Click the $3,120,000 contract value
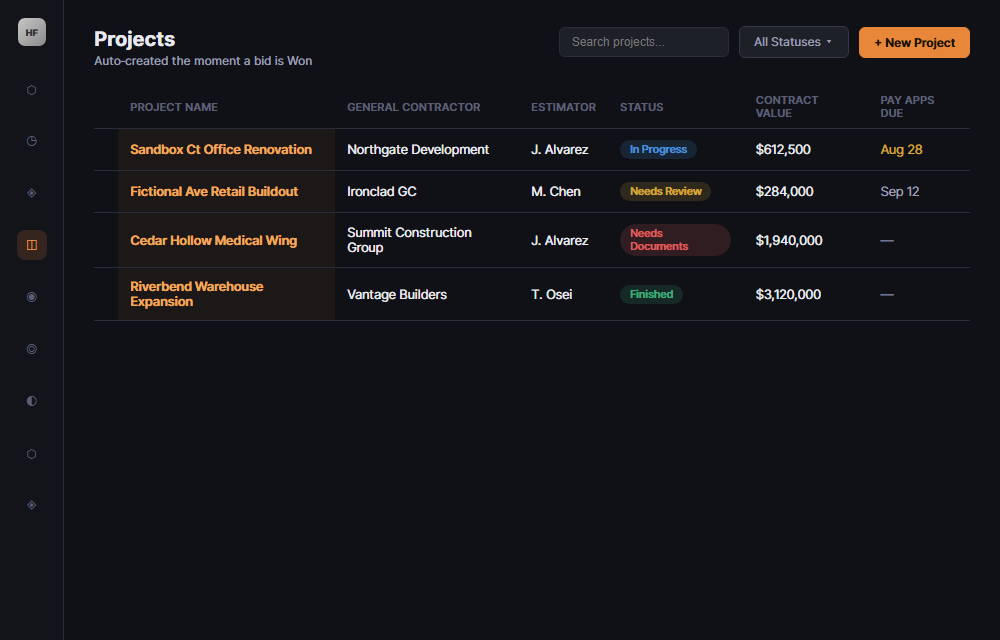1000x640 pixels. point(788,295)
